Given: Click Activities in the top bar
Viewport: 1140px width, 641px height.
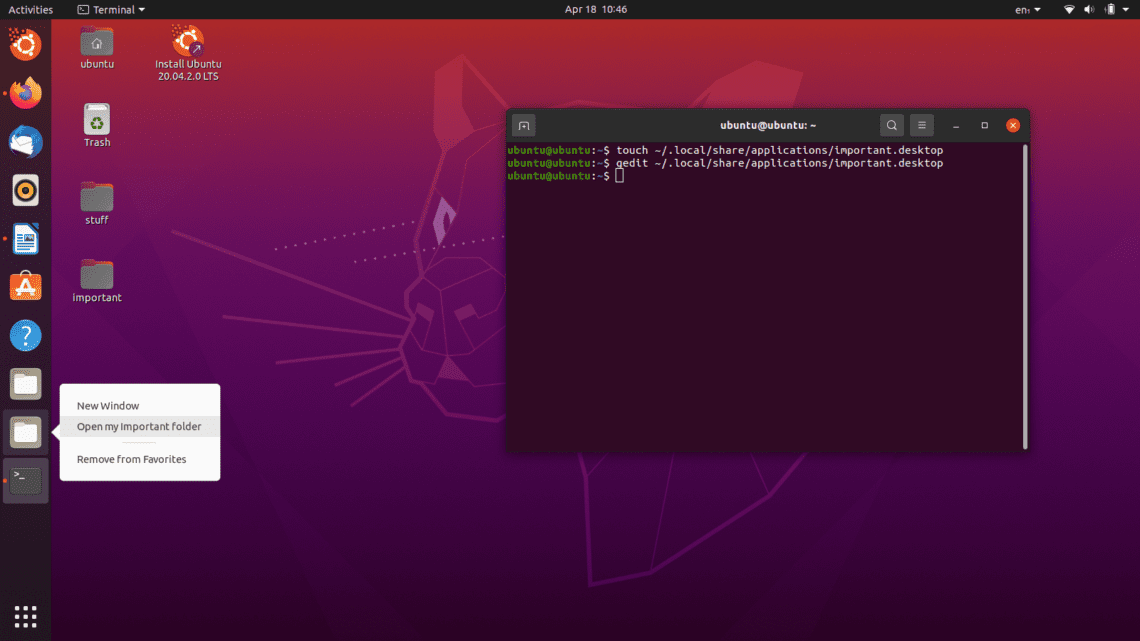Looking at the screenshot, I should point(30,9).
